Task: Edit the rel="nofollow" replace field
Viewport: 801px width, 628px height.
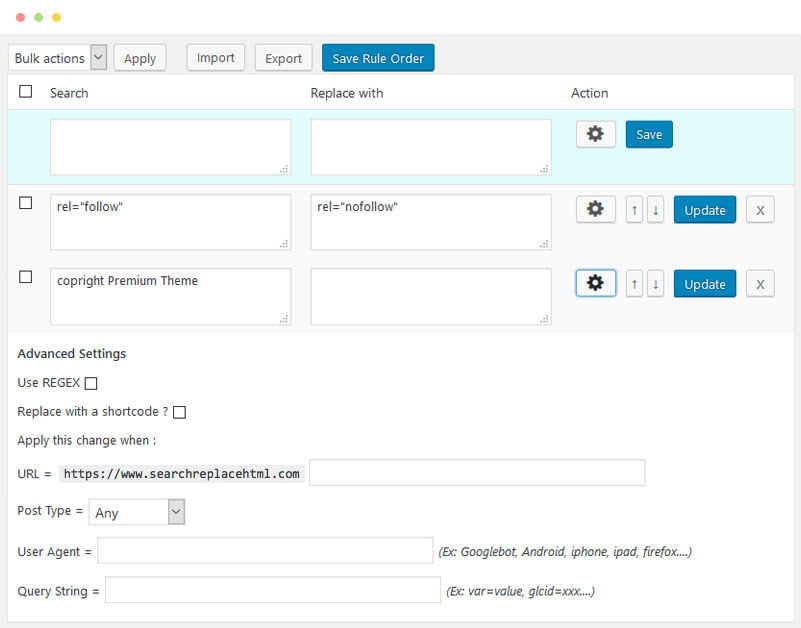Action: 431,222
